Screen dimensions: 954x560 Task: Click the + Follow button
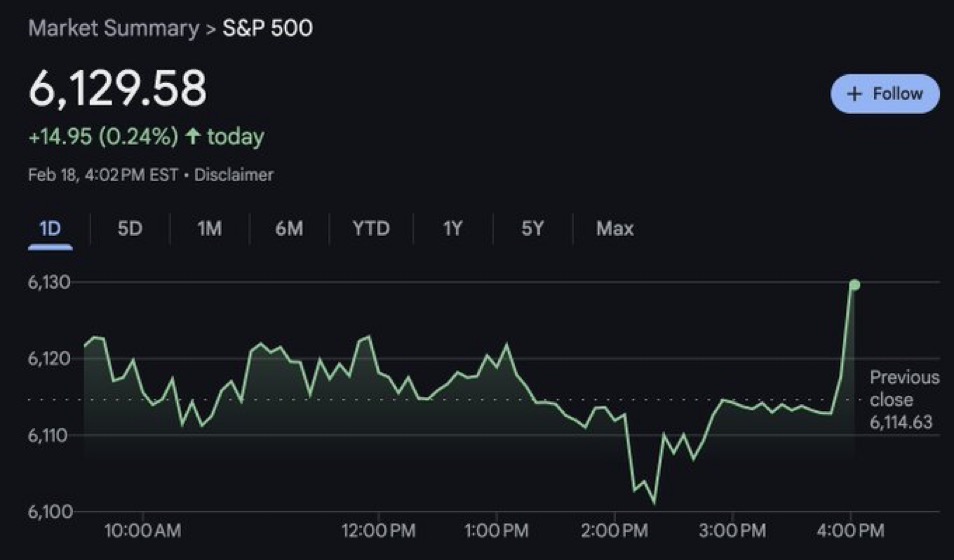coord(885,94)
